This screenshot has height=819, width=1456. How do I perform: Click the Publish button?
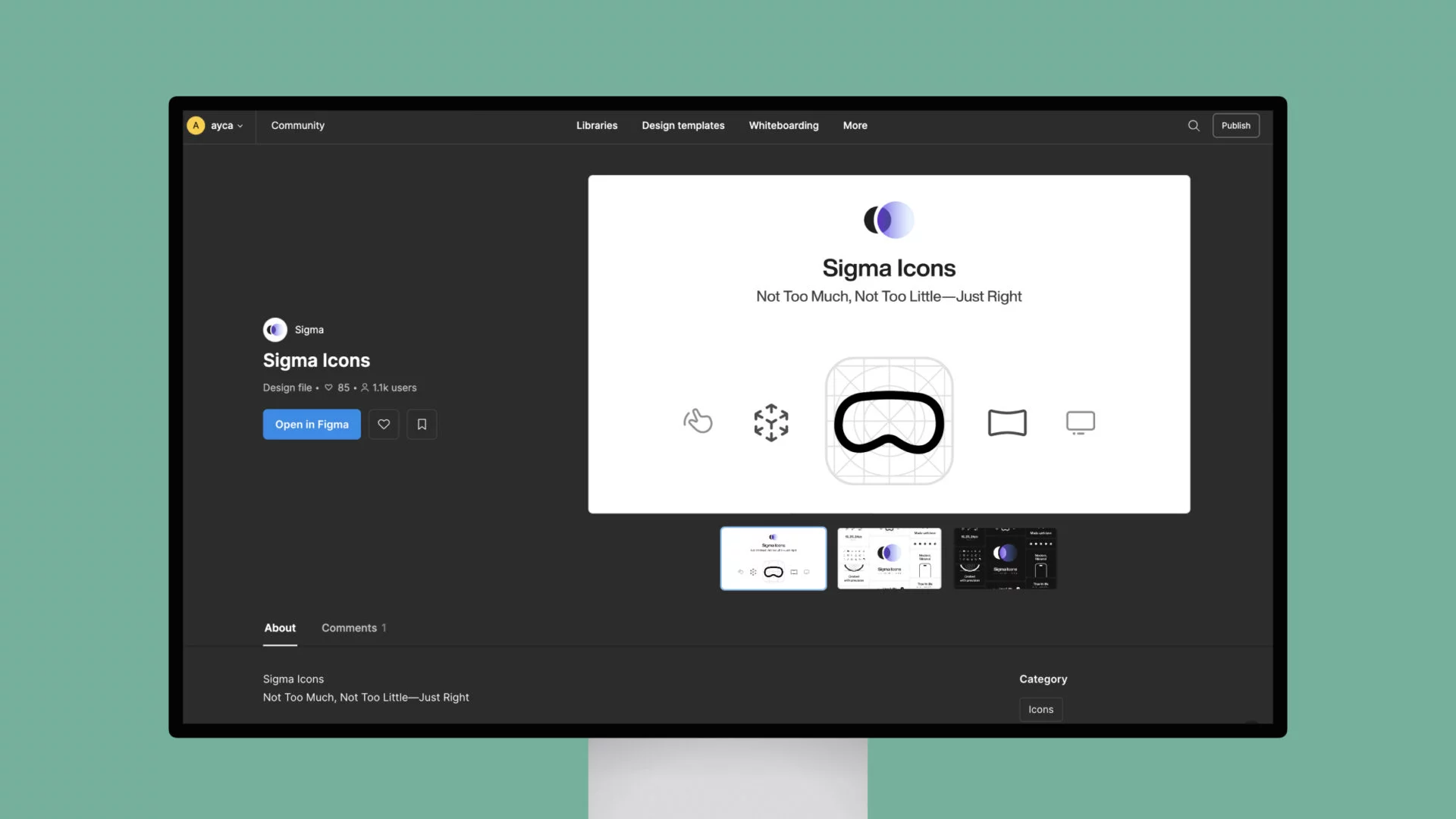[1236, 125]
